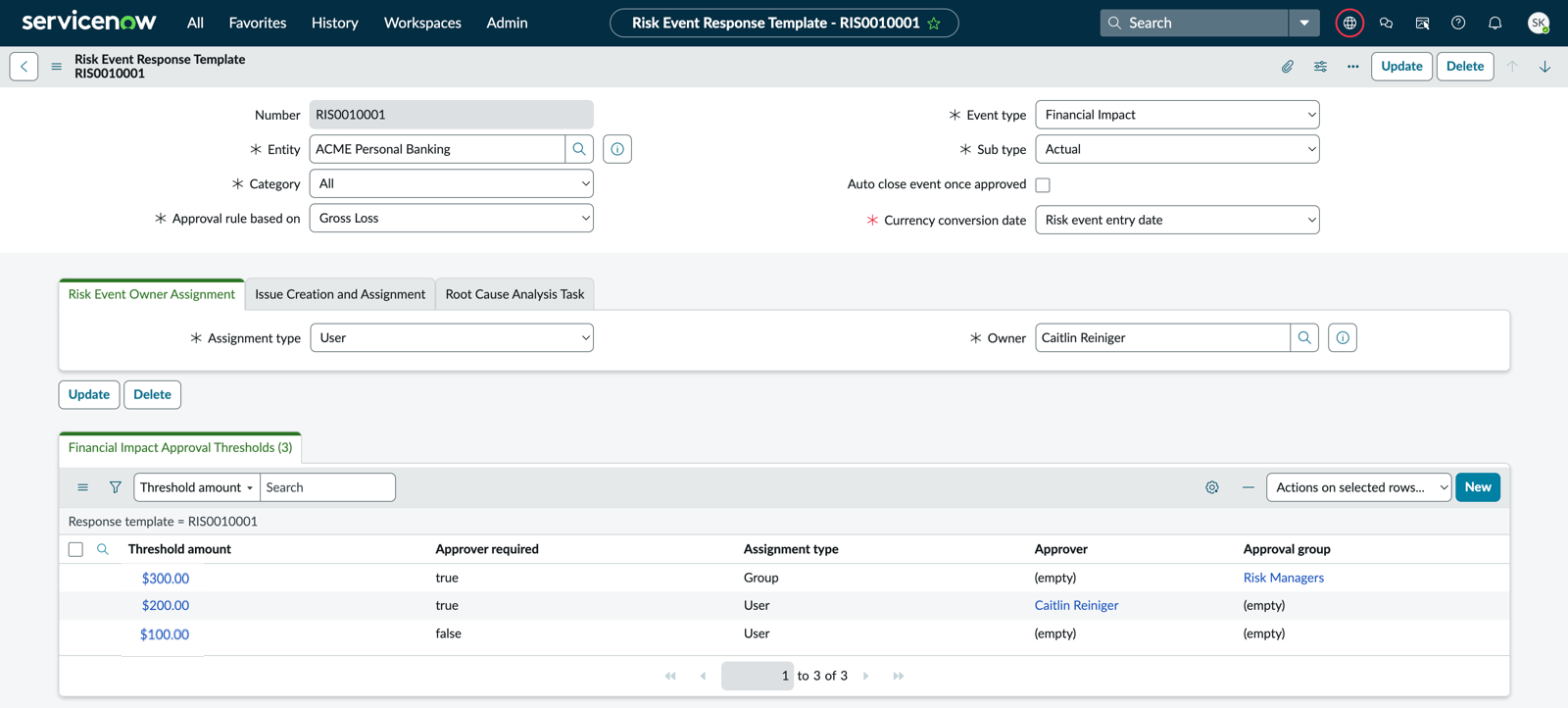Collapse the related list with the minus icon
This screenshot has width=1568, height=708.
point(1248,487)
